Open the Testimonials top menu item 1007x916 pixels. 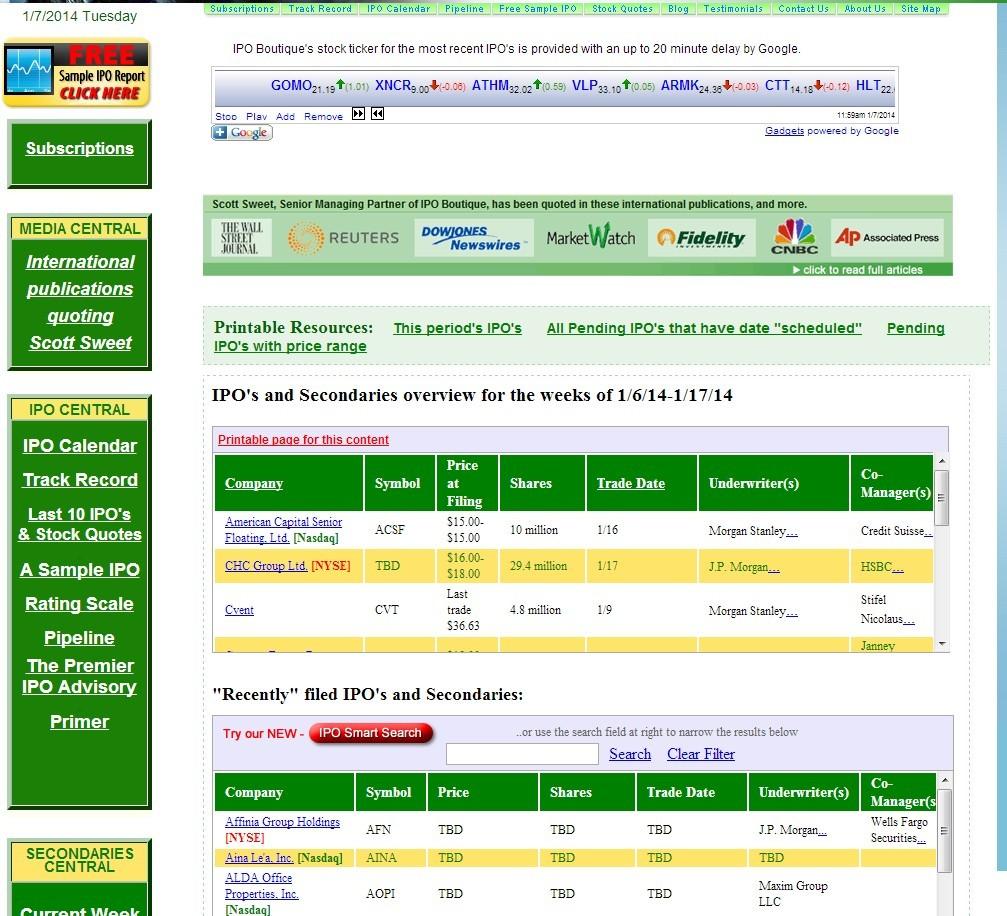point(733,8)
